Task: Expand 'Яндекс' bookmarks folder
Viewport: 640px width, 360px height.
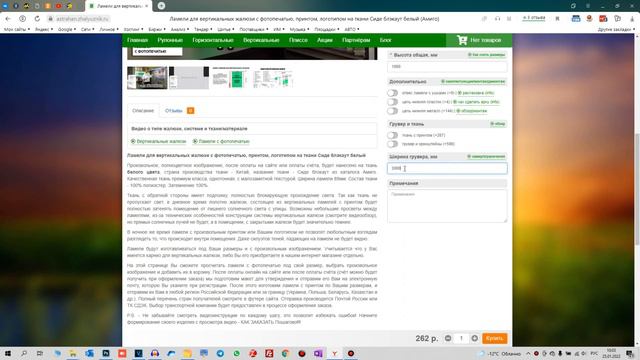Action: (44, 29)
